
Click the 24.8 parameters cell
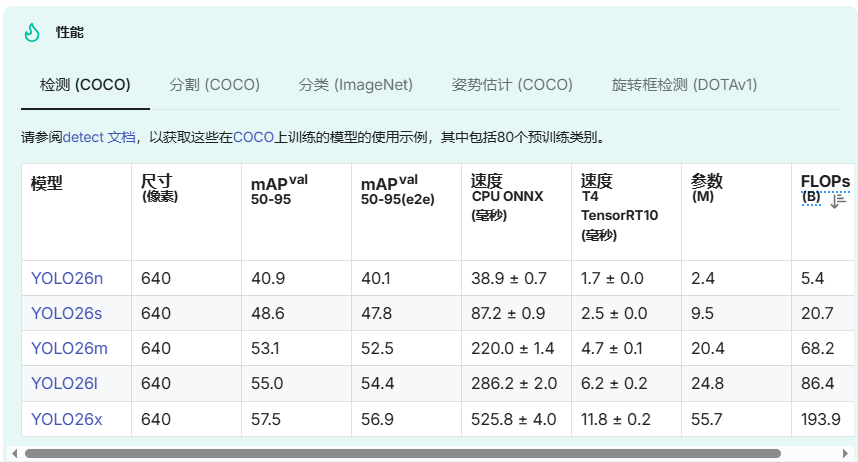pos(737,383)
